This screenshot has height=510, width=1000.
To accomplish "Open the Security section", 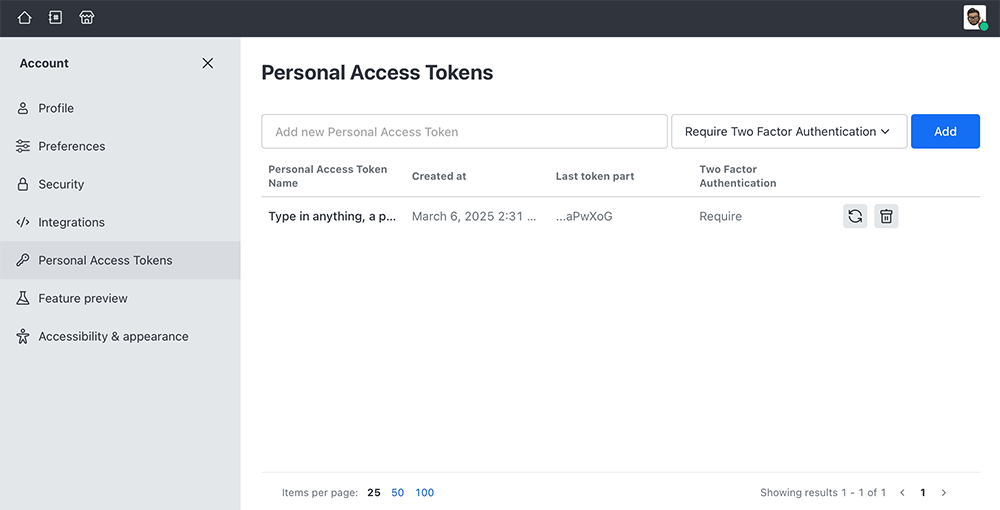I will (x=120, y=184).
